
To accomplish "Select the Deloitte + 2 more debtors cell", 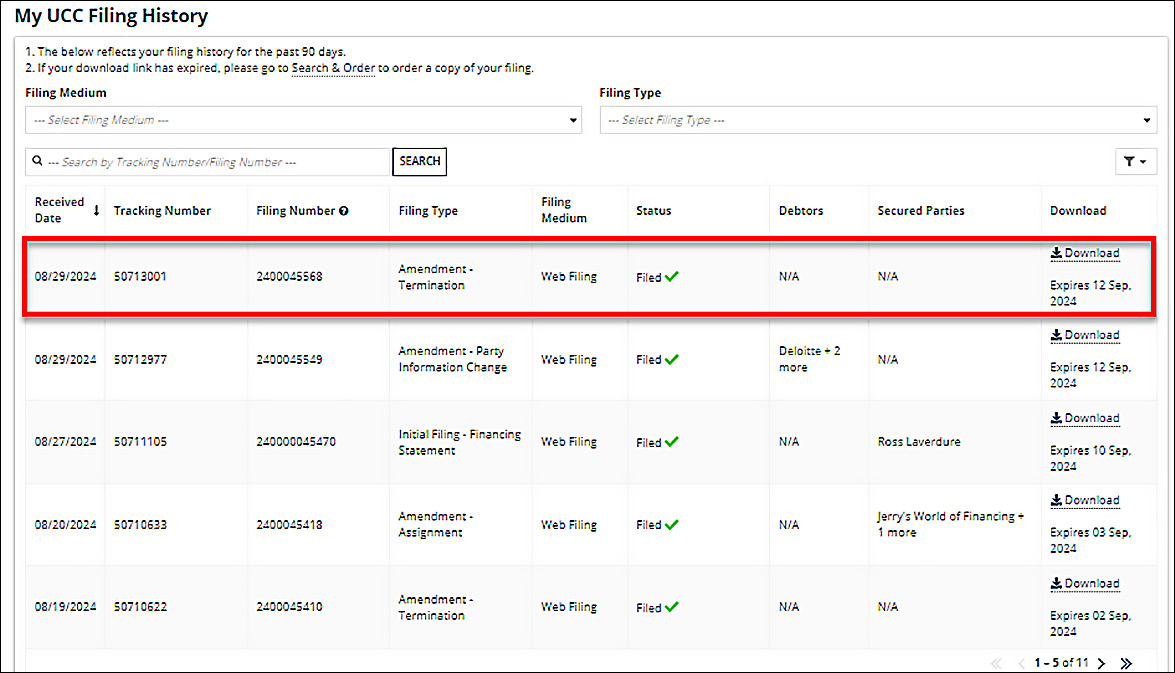I will (809, 359).
